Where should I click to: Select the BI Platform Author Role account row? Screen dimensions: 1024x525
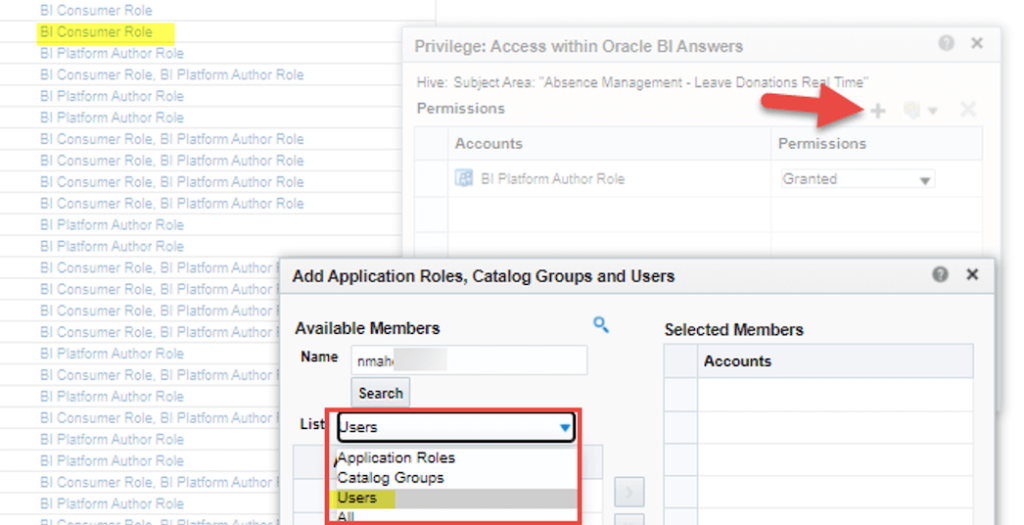(698, 179)
